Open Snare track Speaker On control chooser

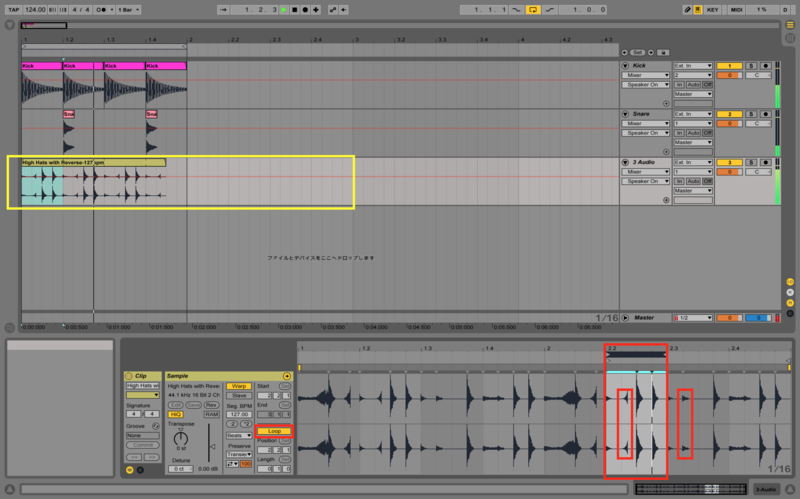(645, 133)
